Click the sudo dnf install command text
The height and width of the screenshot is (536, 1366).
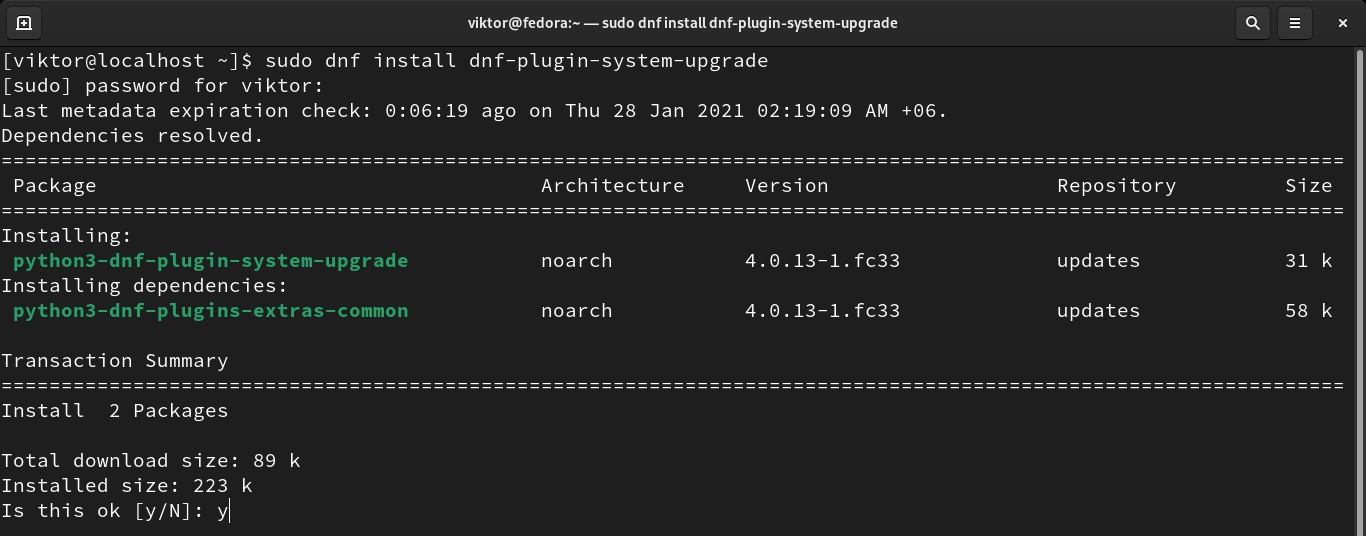(x=516, y=61)
